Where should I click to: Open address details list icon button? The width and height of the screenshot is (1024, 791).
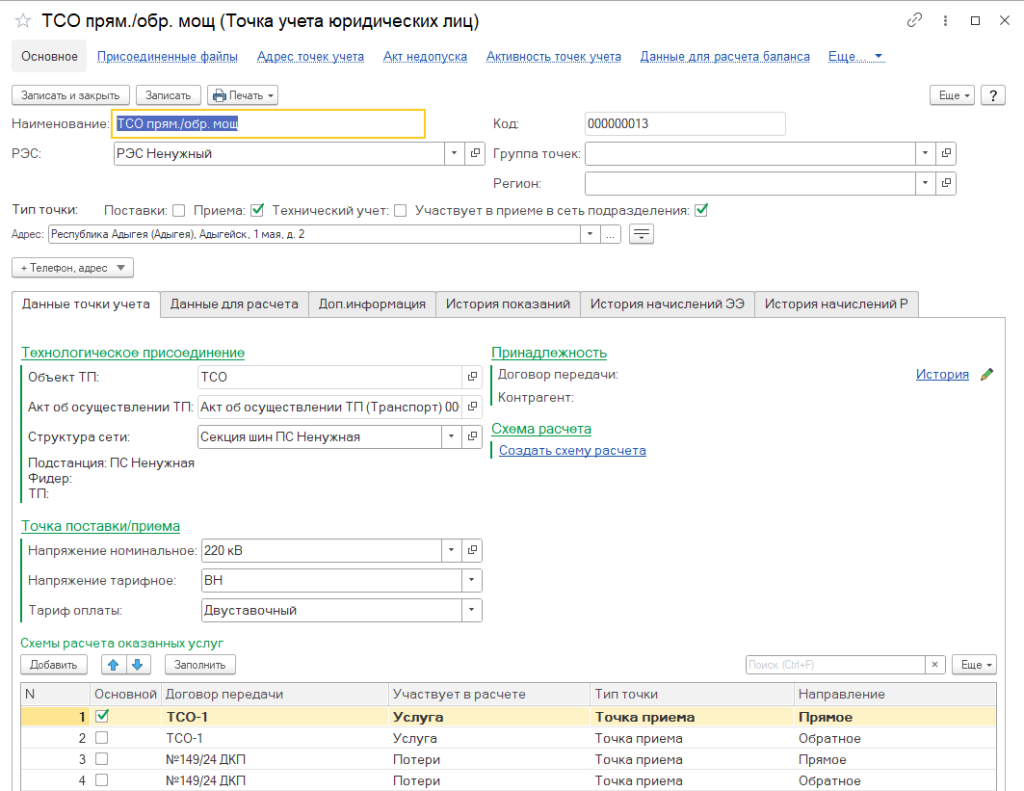point(641,234)
